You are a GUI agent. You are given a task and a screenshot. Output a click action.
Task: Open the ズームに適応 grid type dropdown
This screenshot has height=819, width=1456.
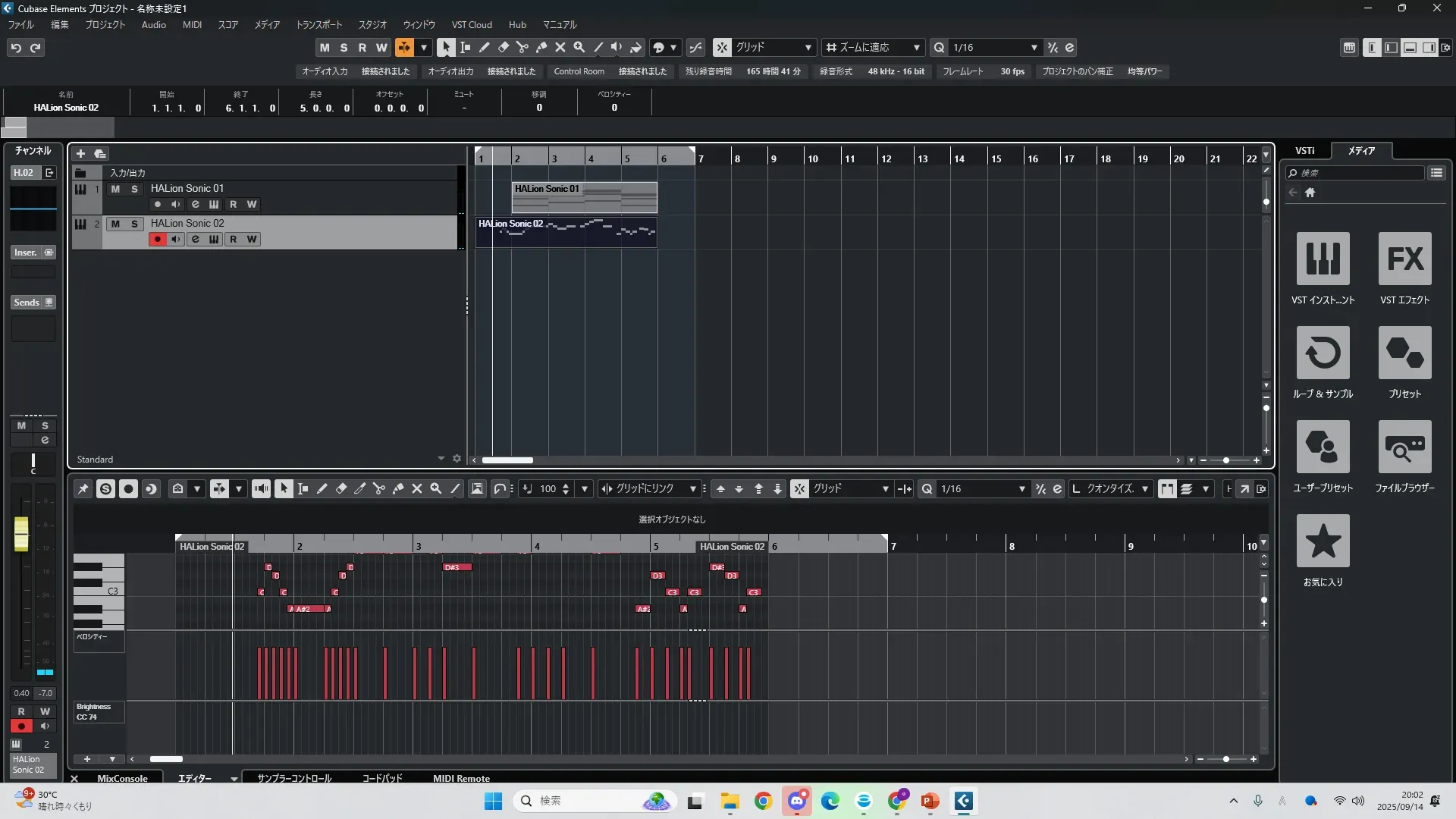coord(874,47)
